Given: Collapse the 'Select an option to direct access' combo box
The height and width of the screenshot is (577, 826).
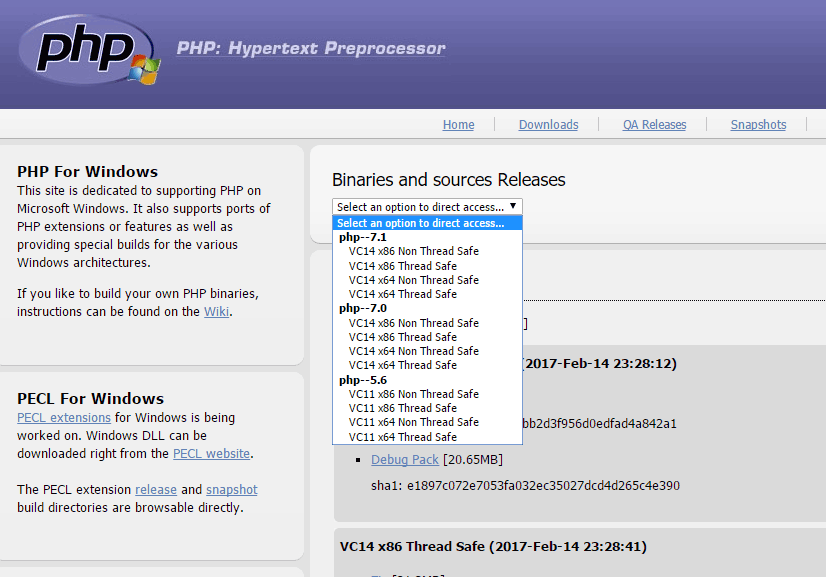Looking at the screenshot, I should (x=427, y=207).
